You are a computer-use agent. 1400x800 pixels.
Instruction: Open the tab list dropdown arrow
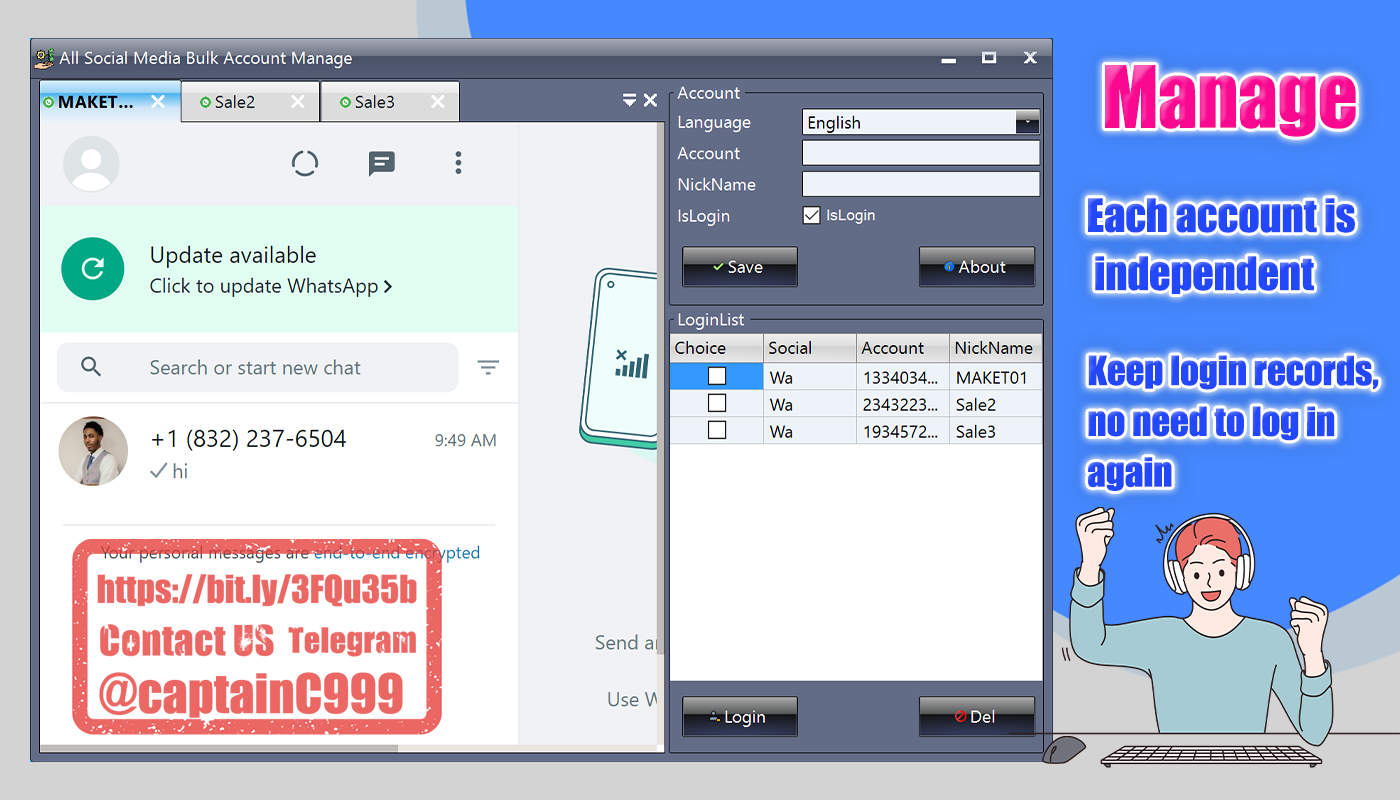(x=629, y=100)
